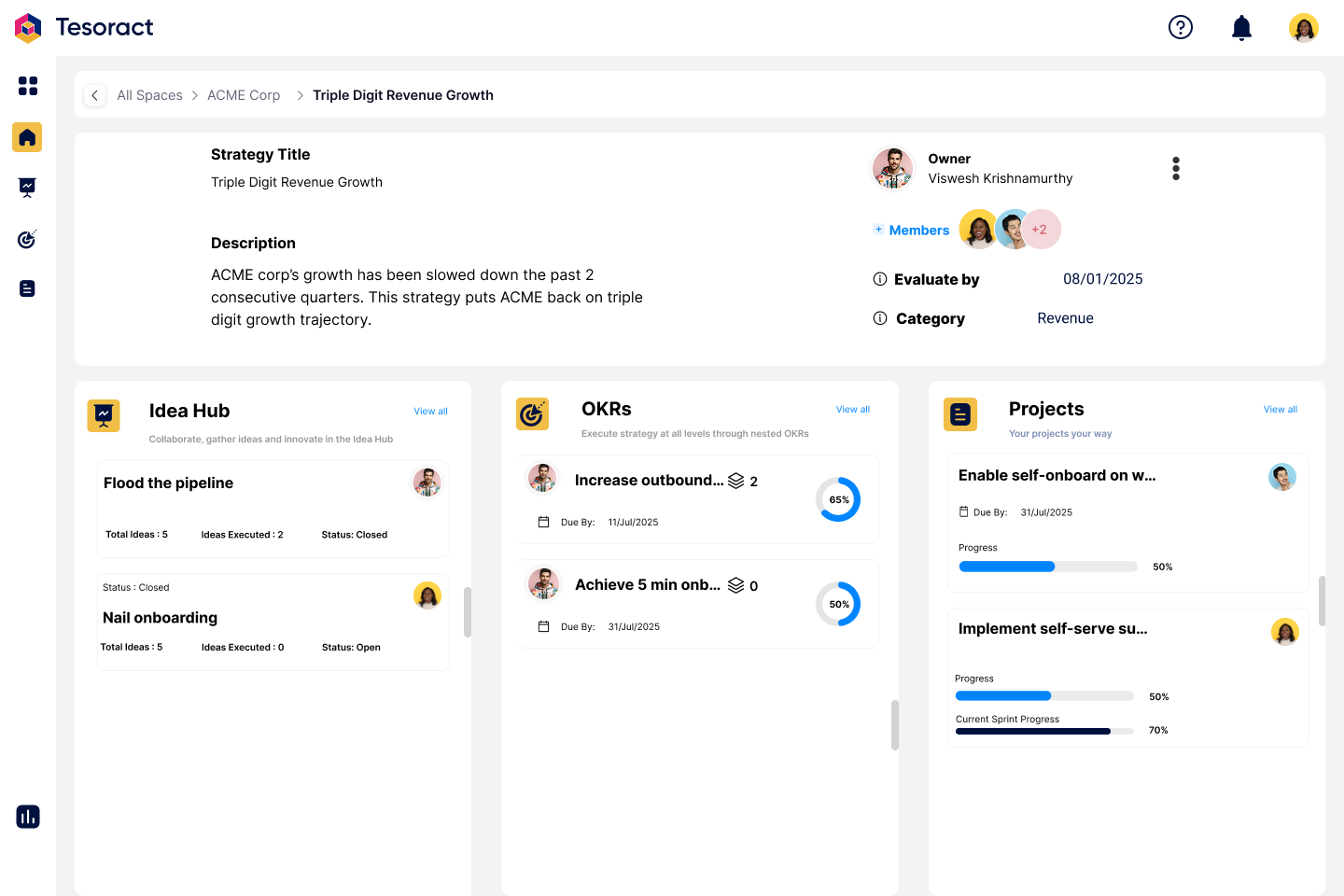Image resolution: width=1344 pixels, height=896 pixels.
Task: Click the Status: Open label on Nail onboarding
Action: coord(351,647)
